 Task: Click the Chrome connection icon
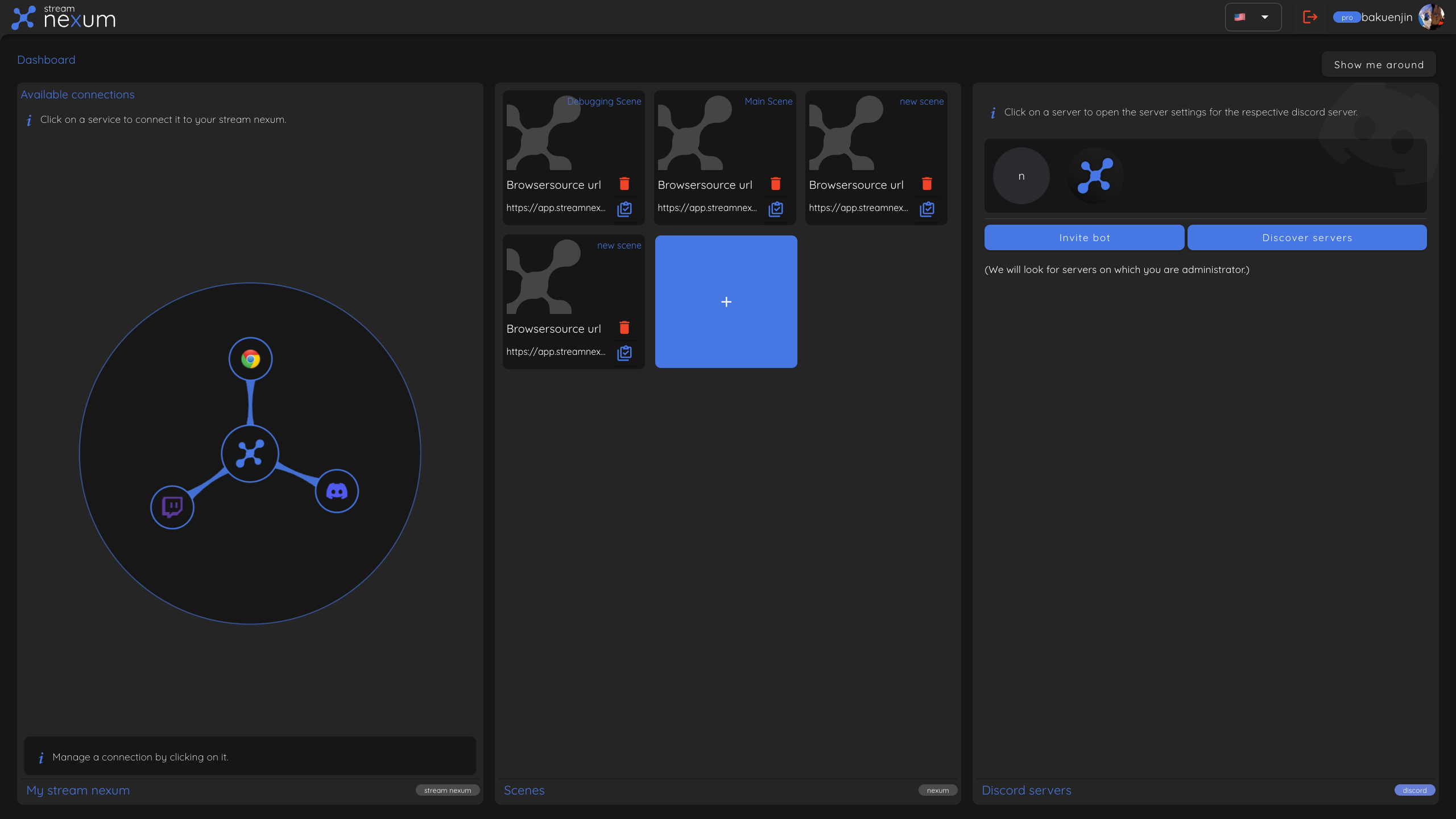coord(250,358)
